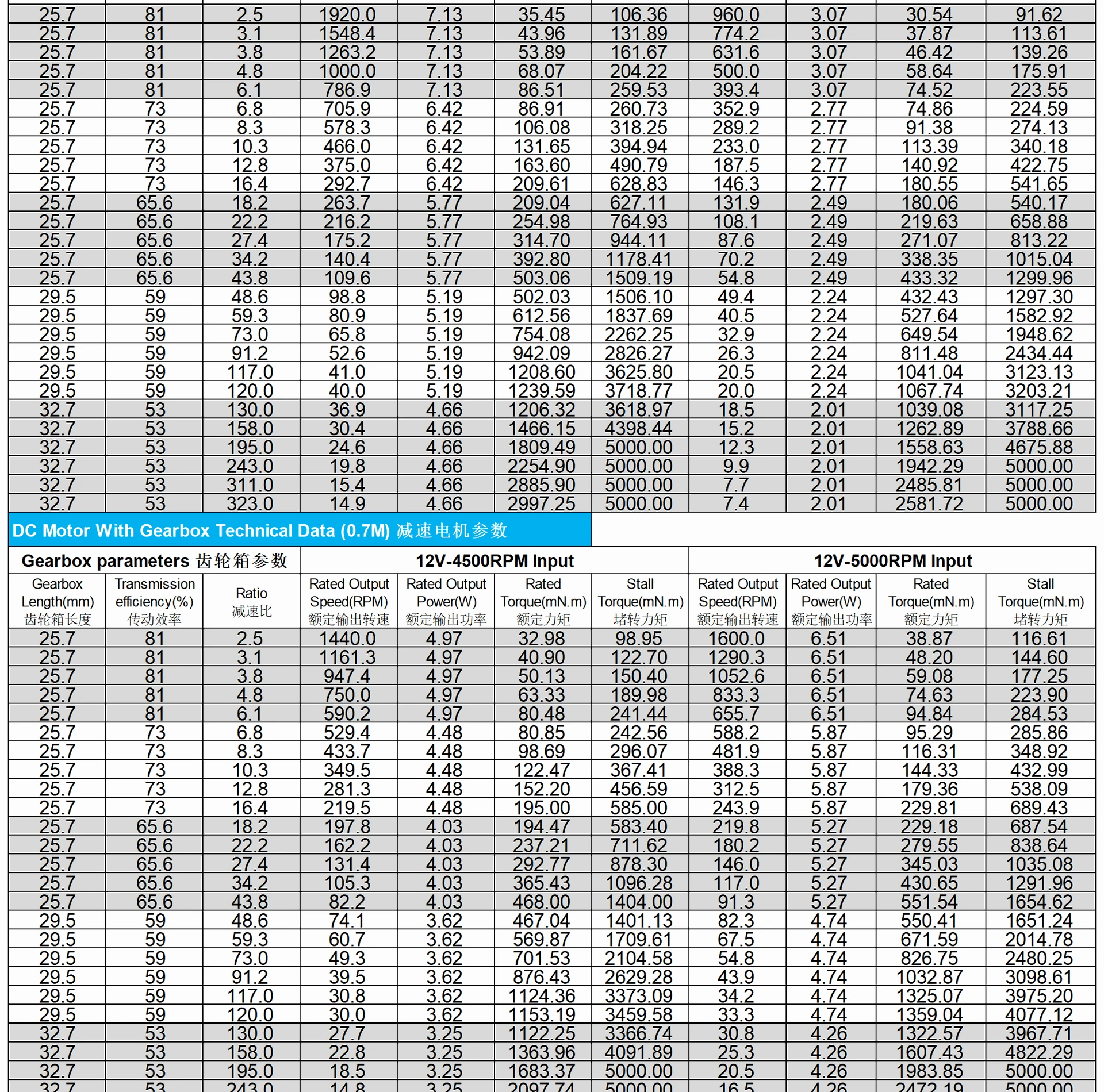The height and width of the screenshot is (1092, 1104).
Task: Select the value 1548.4
Action: (x=347, y=33)
